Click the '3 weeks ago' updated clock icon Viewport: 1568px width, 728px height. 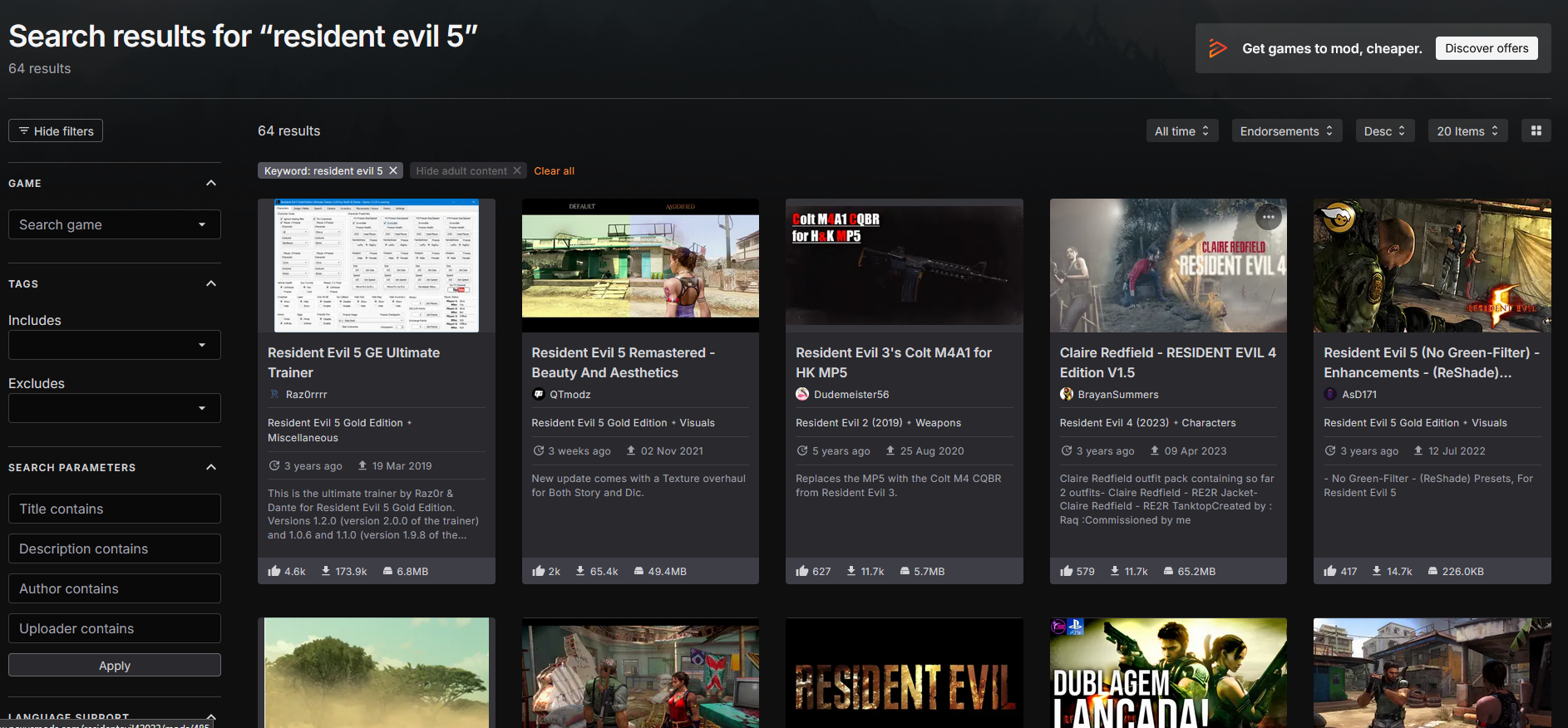coord(538,450)
